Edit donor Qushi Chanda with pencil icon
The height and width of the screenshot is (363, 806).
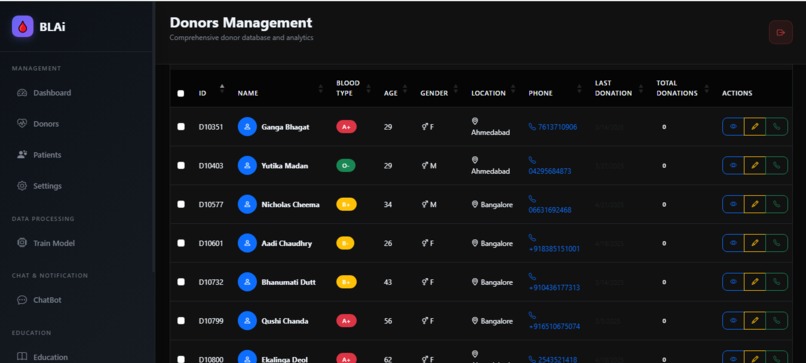coord(755,321)
